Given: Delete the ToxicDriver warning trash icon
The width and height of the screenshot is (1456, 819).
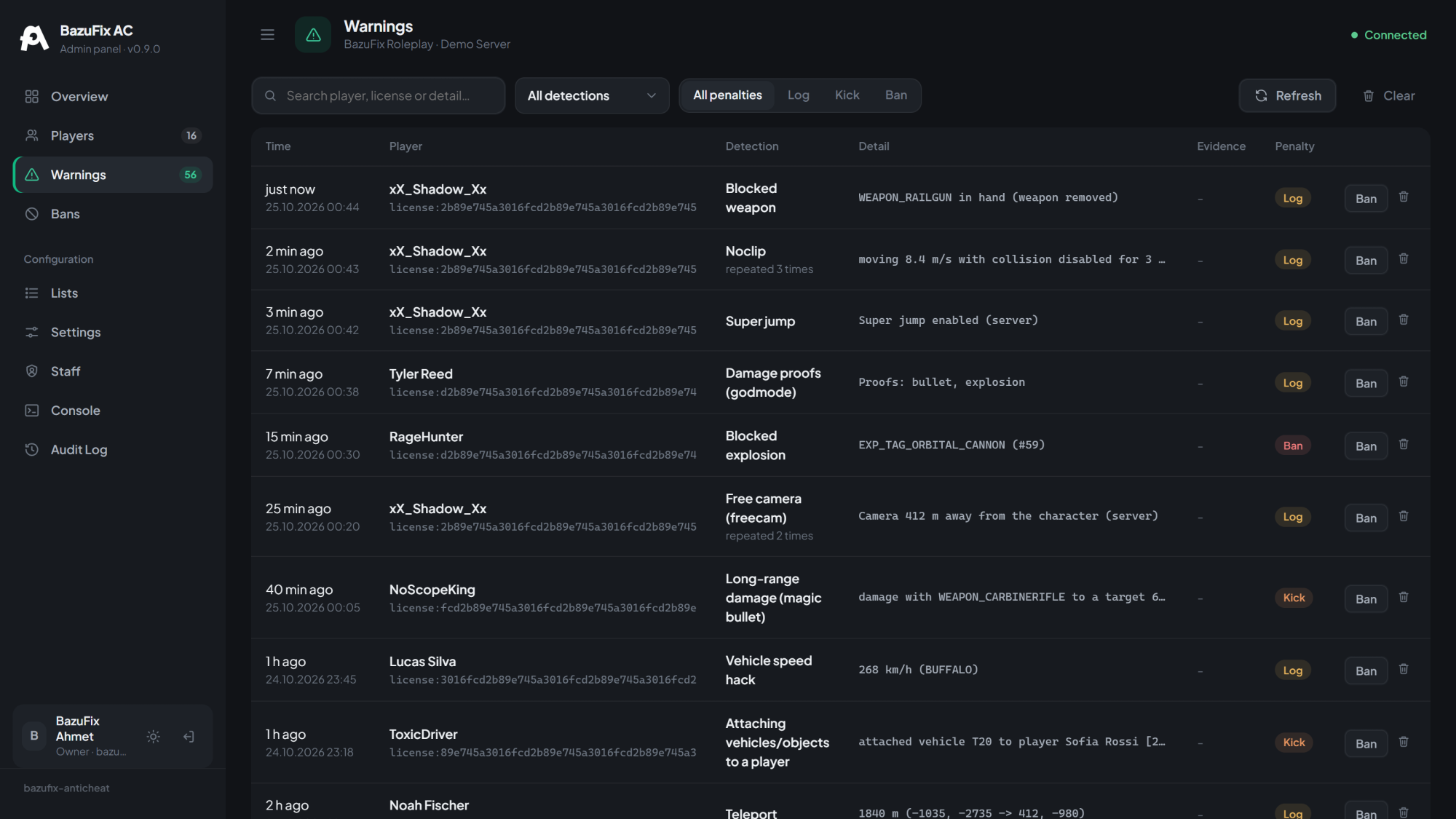Looking at the screenshot, I should point(1404,743).
